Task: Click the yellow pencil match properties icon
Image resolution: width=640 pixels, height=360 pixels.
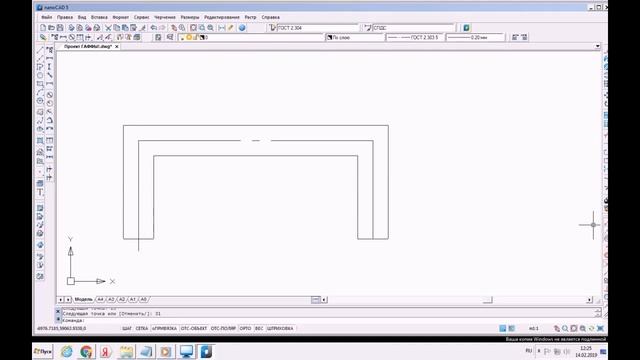Action: [231, 28]
